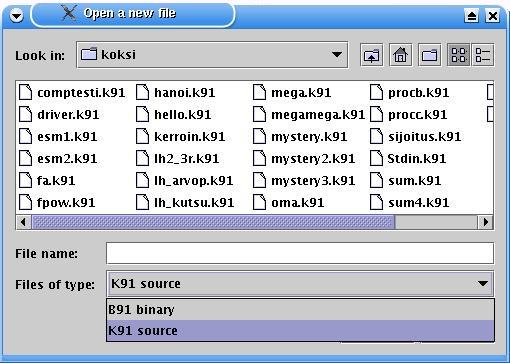Screen dimensions: 510x363
Task: Choose B91 binary file type
Action: (x=300, y=310)
